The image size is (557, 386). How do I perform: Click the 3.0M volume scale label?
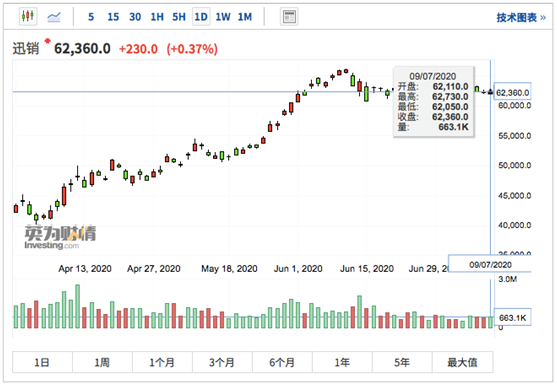click(508, 279)
